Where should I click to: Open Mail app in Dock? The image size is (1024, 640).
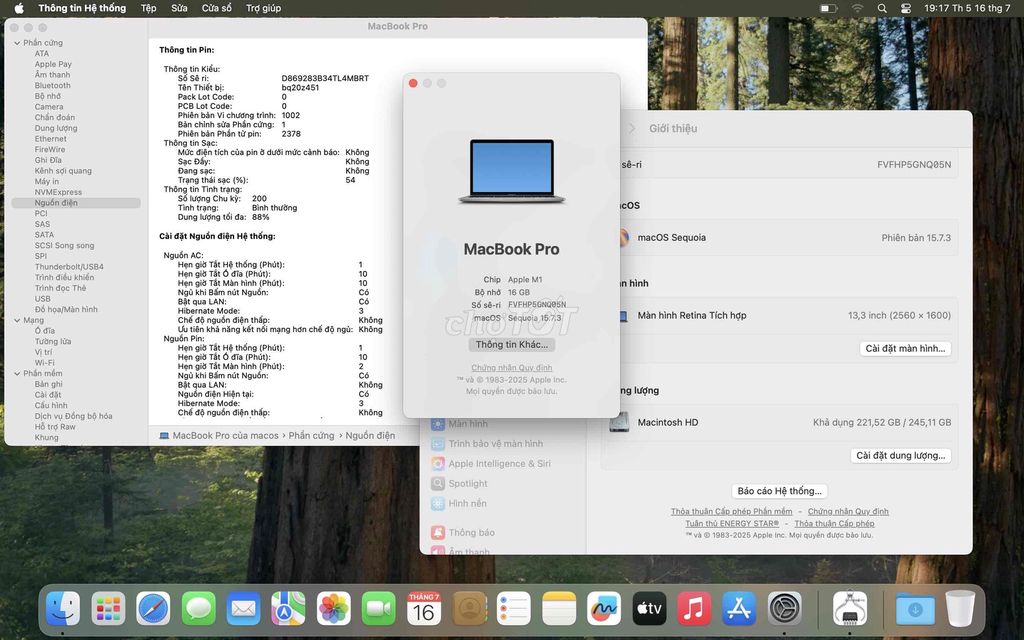243,608
